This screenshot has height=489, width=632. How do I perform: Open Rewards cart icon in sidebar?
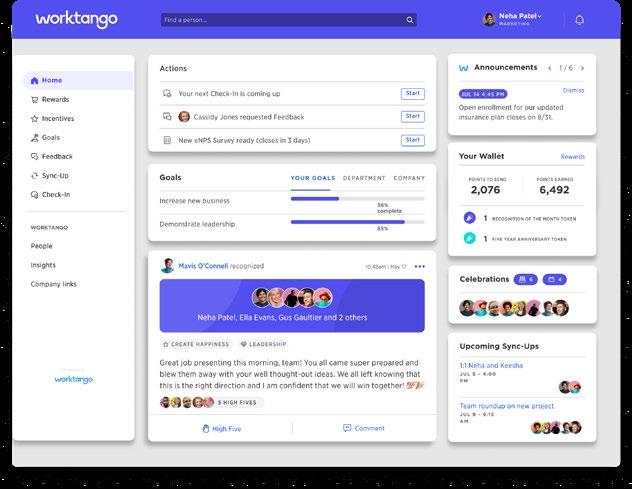pyautogui.click(x=35, y=99)
